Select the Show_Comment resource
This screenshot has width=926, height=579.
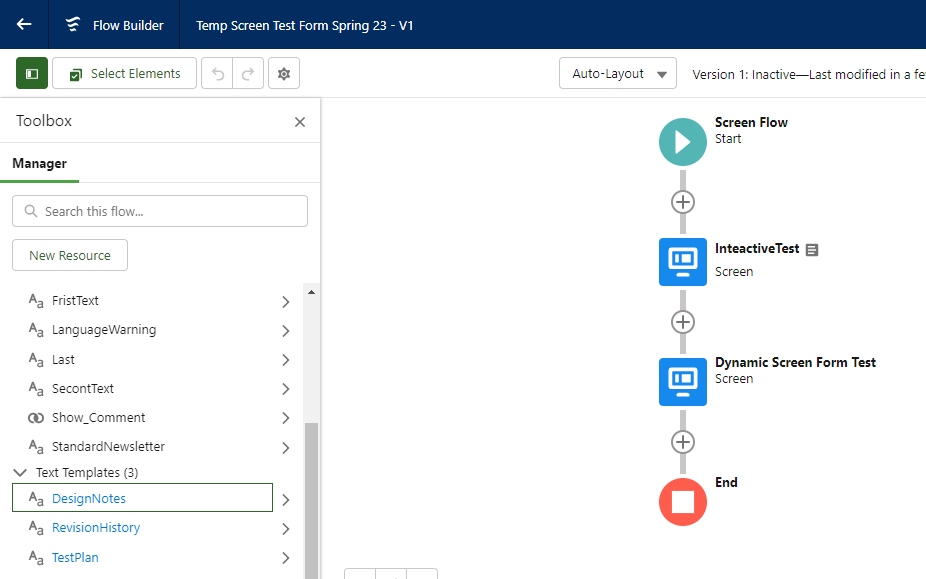click(98, 417)
